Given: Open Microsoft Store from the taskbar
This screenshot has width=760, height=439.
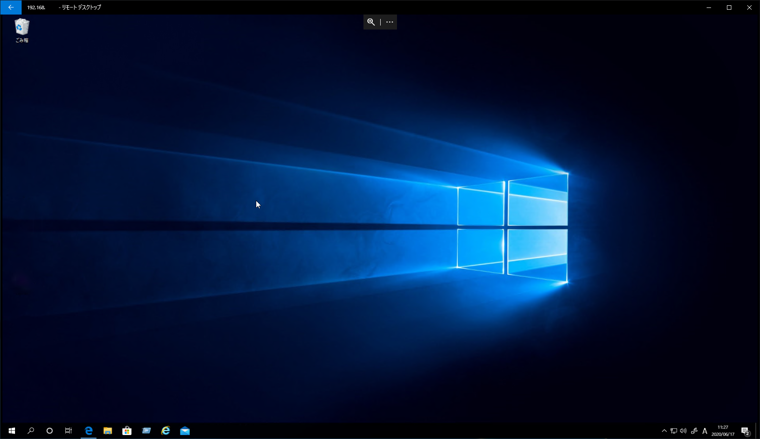Looking at the screenshot, I should pos(127,431).
